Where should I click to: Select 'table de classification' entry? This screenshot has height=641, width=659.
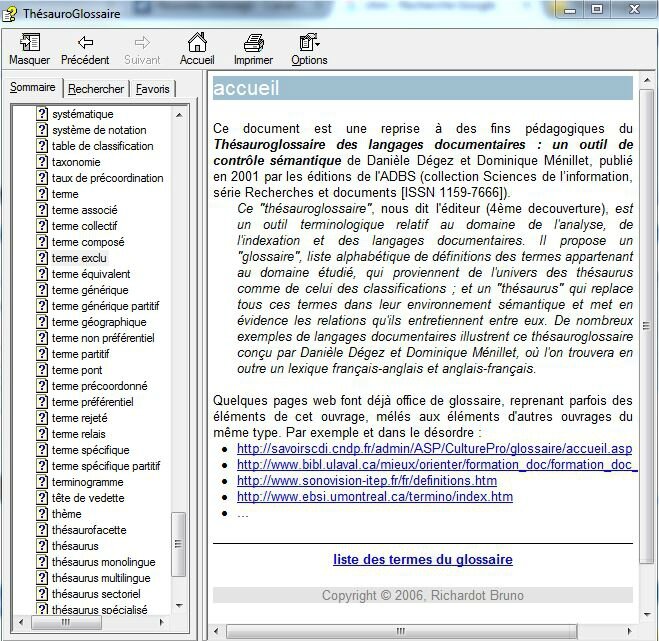(x=103, y=146)
